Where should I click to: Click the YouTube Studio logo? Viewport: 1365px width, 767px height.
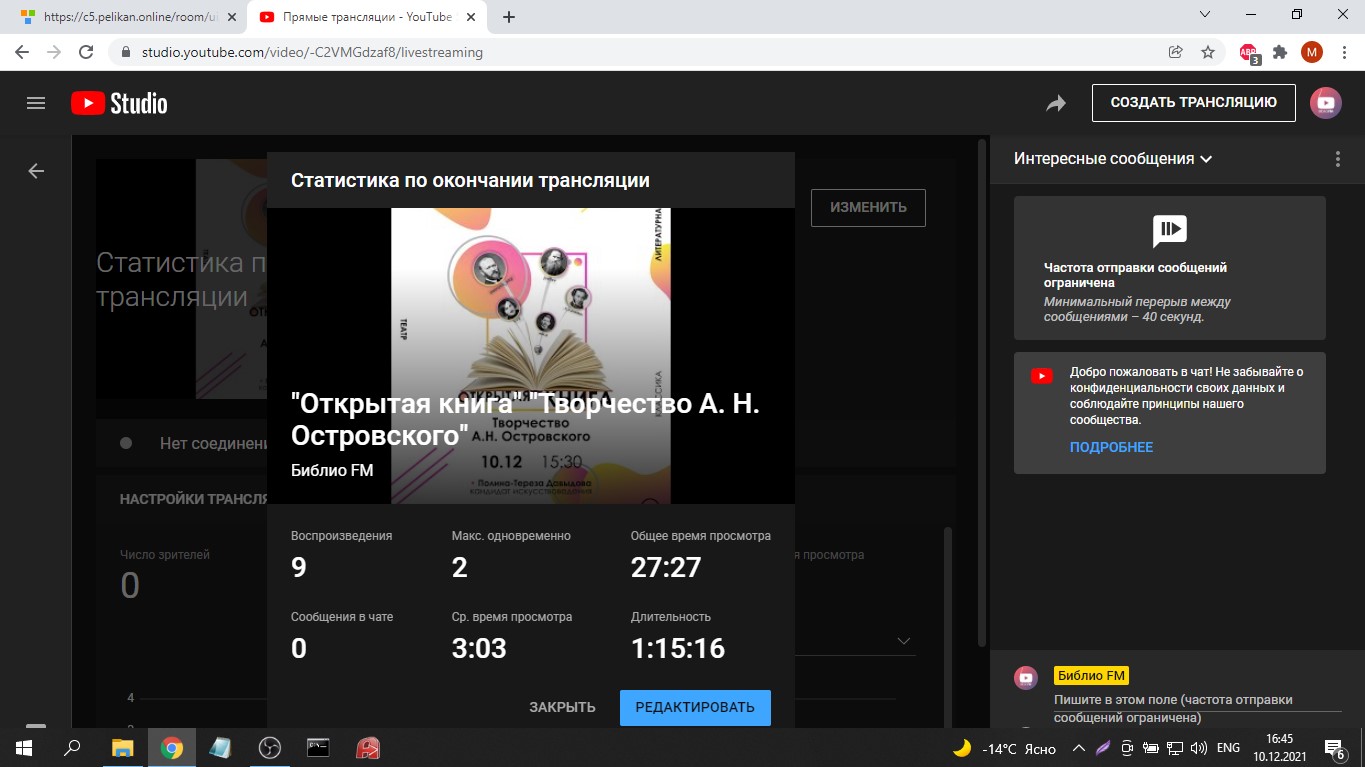(119, 103)
